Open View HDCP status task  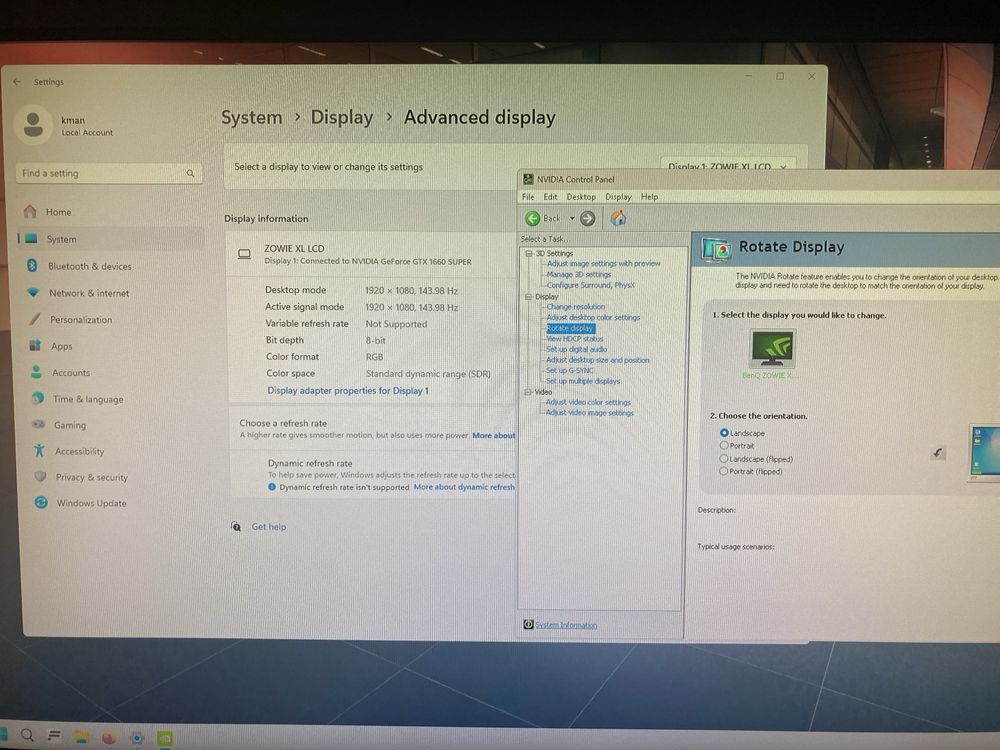(x=575, y=339)
